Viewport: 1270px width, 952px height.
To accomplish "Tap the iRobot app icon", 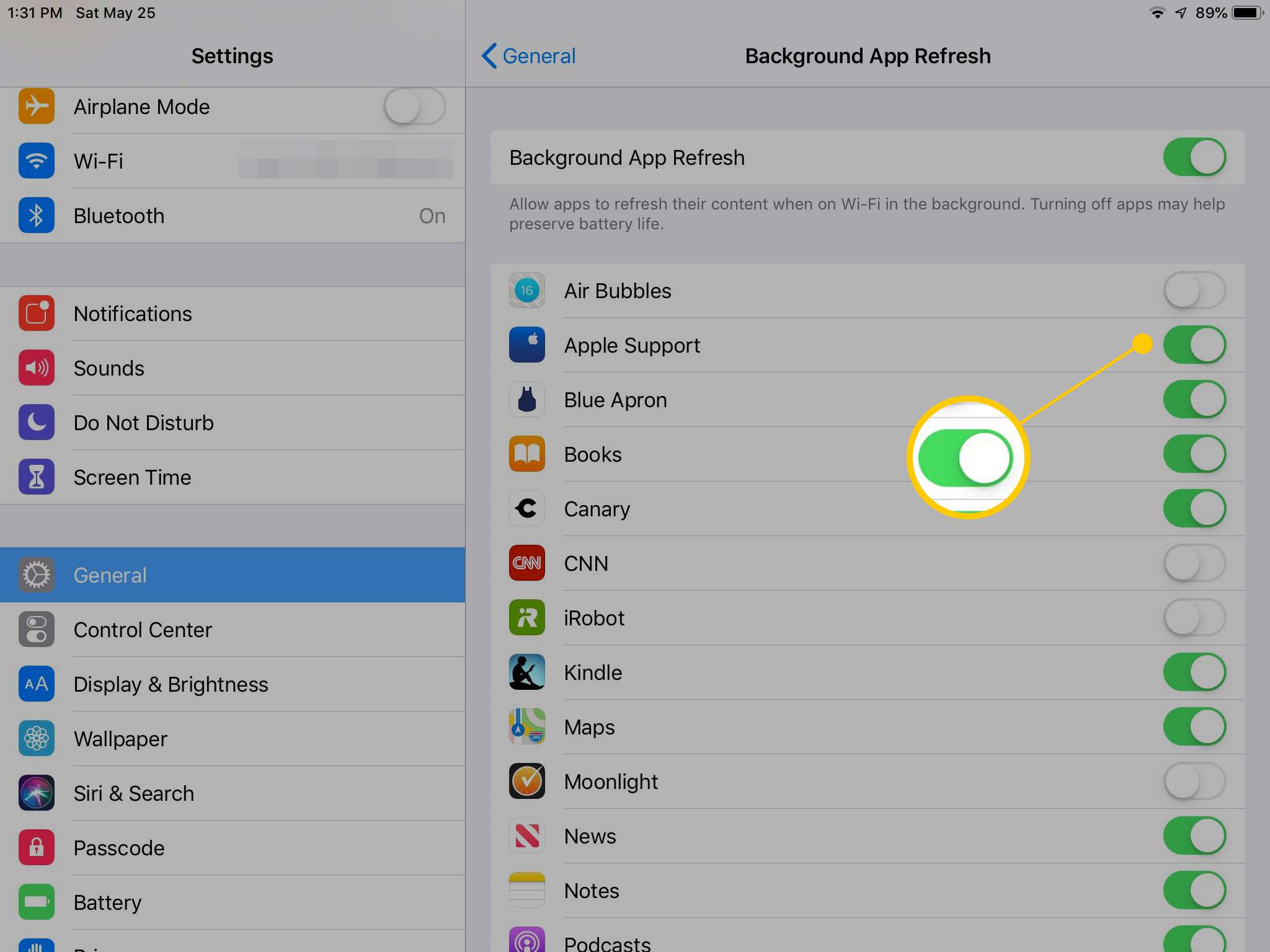I will 527,617.
